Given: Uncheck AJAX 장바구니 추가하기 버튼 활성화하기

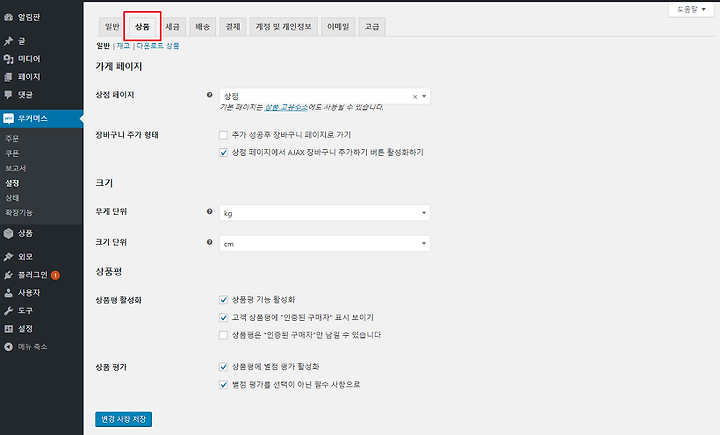Looking at the screenshot, I should coord(224,153).
